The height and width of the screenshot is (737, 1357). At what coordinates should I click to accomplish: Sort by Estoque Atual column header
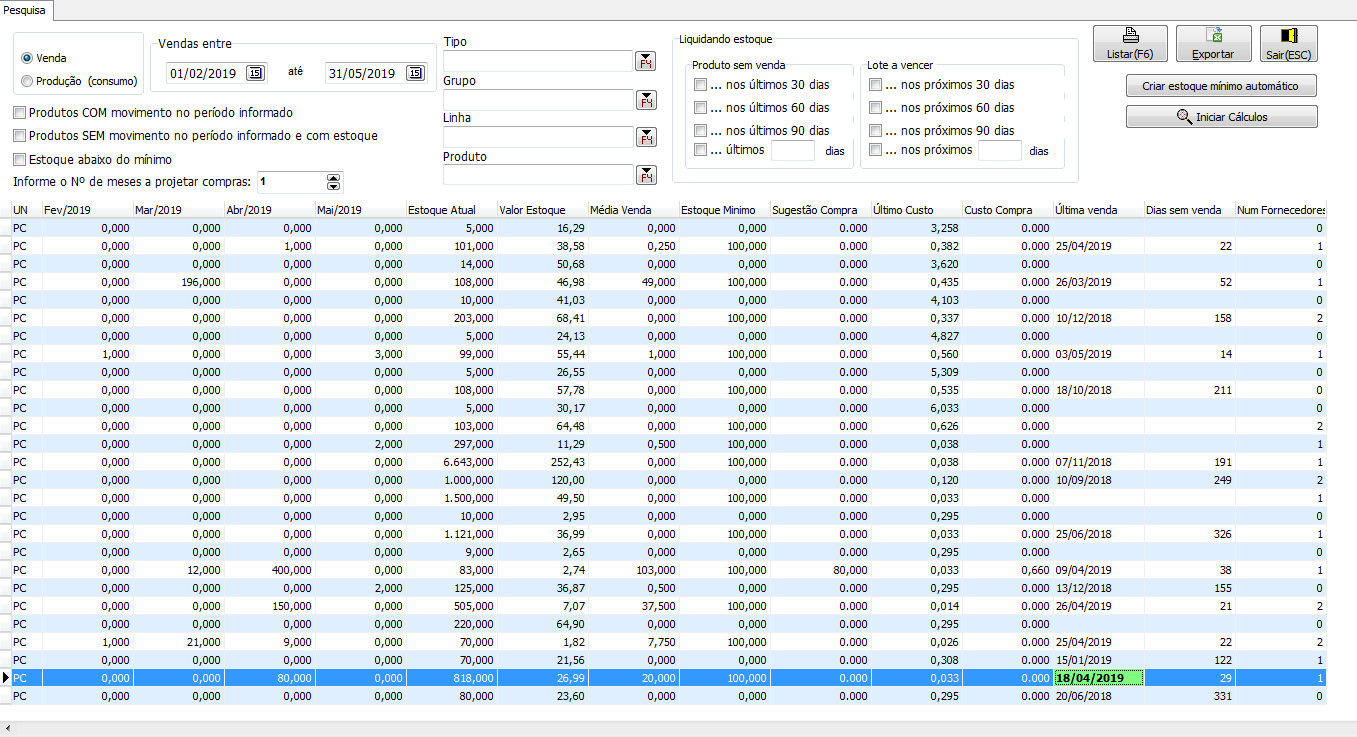[451, 210]
